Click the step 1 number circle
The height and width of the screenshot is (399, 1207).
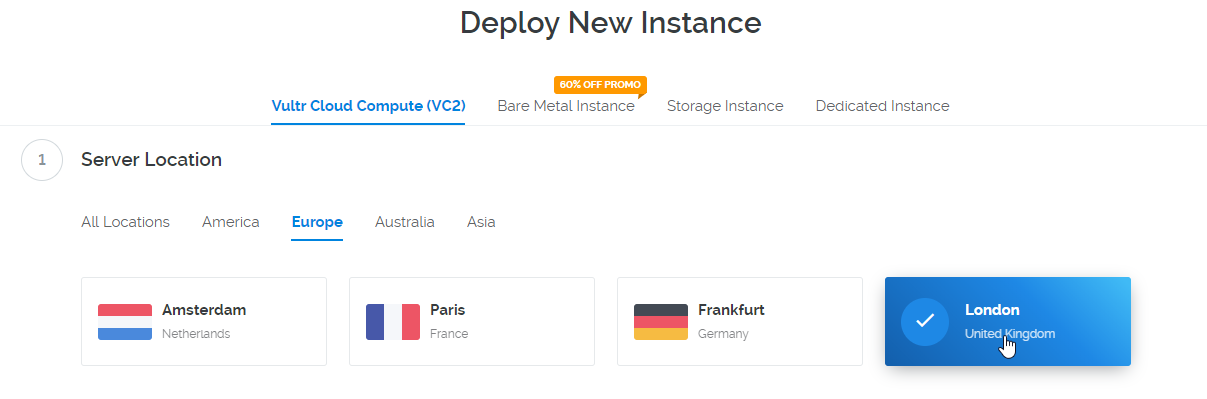click(42, 160)
